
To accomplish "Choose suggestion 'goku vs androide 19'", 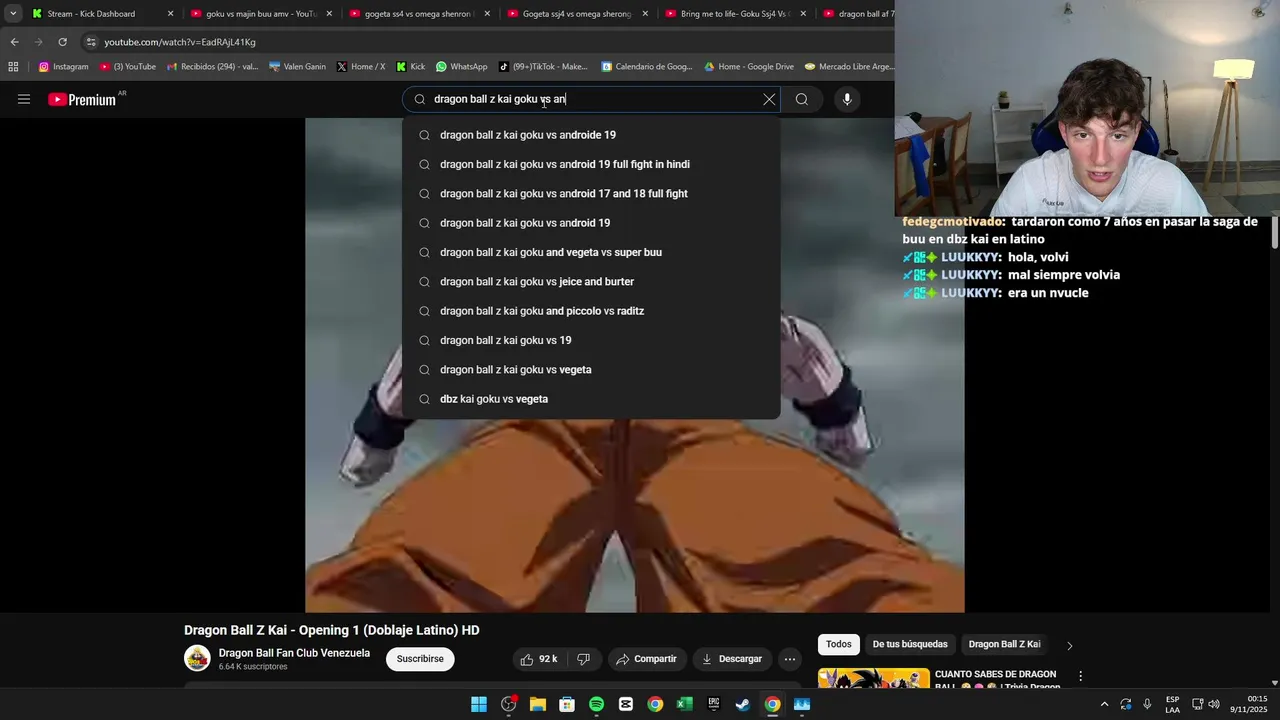I will click(591, 135).
